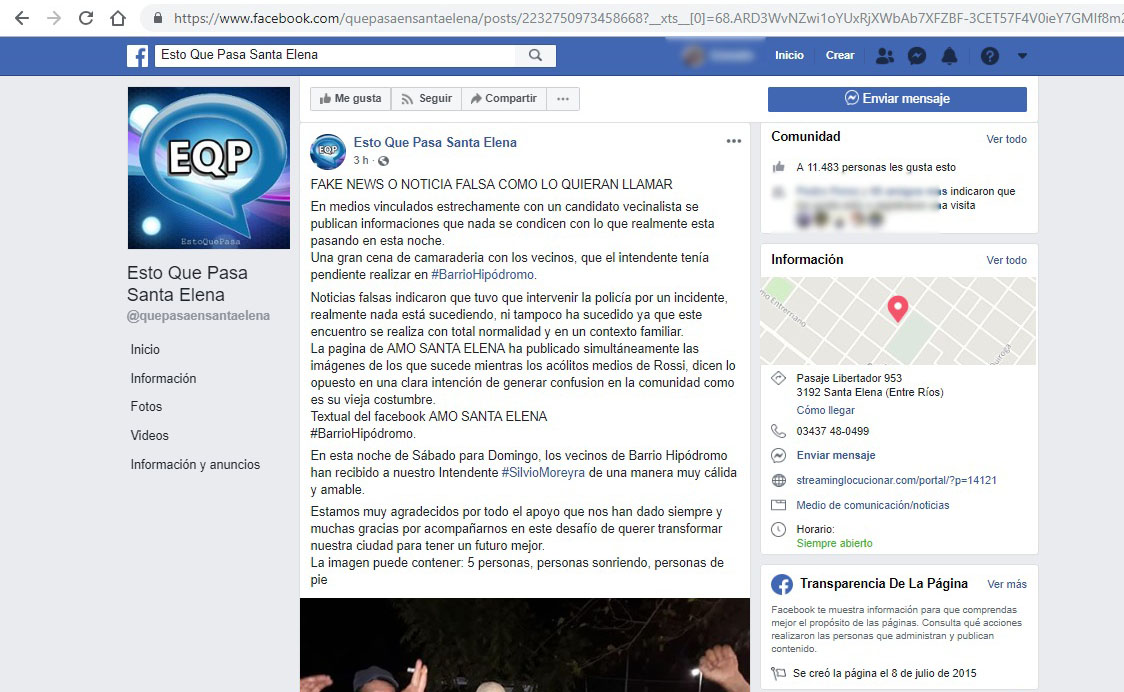Click the Facebook logo in the blue bar
The width and height of the screenshot is (1124, 692).
(137, 56)
